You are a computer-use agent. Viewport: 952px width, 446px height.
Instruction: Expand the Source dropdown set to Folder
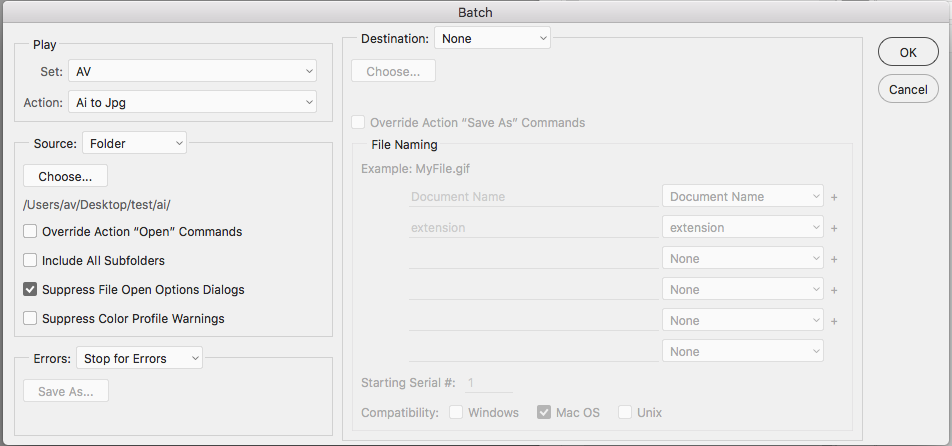point(134,144)
